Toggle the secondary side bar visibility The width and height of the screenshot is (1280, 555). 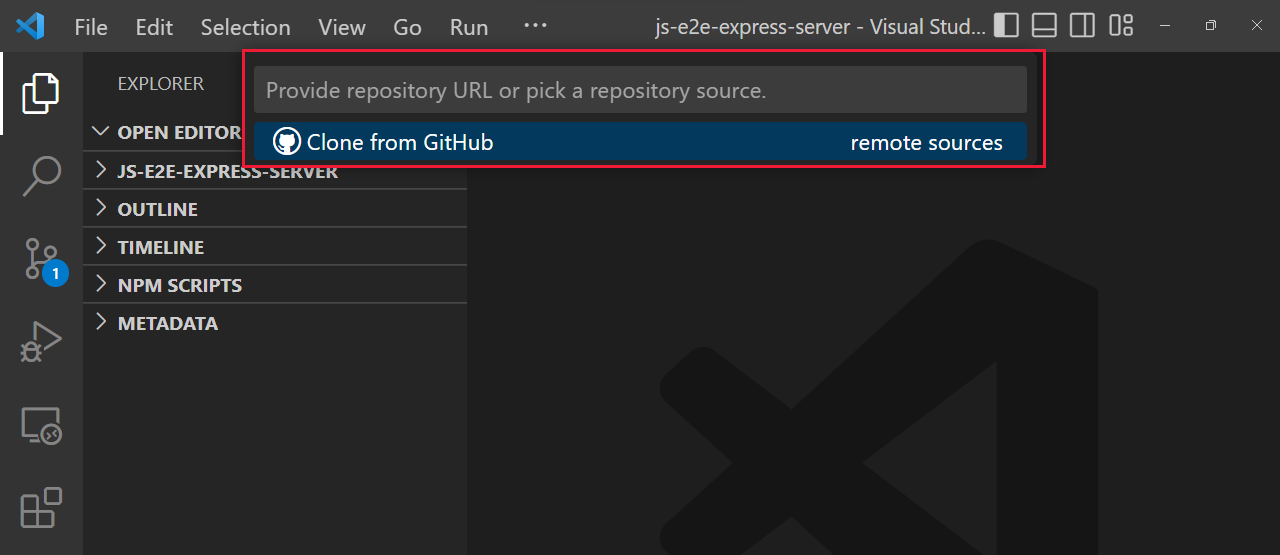(1083, 26)
